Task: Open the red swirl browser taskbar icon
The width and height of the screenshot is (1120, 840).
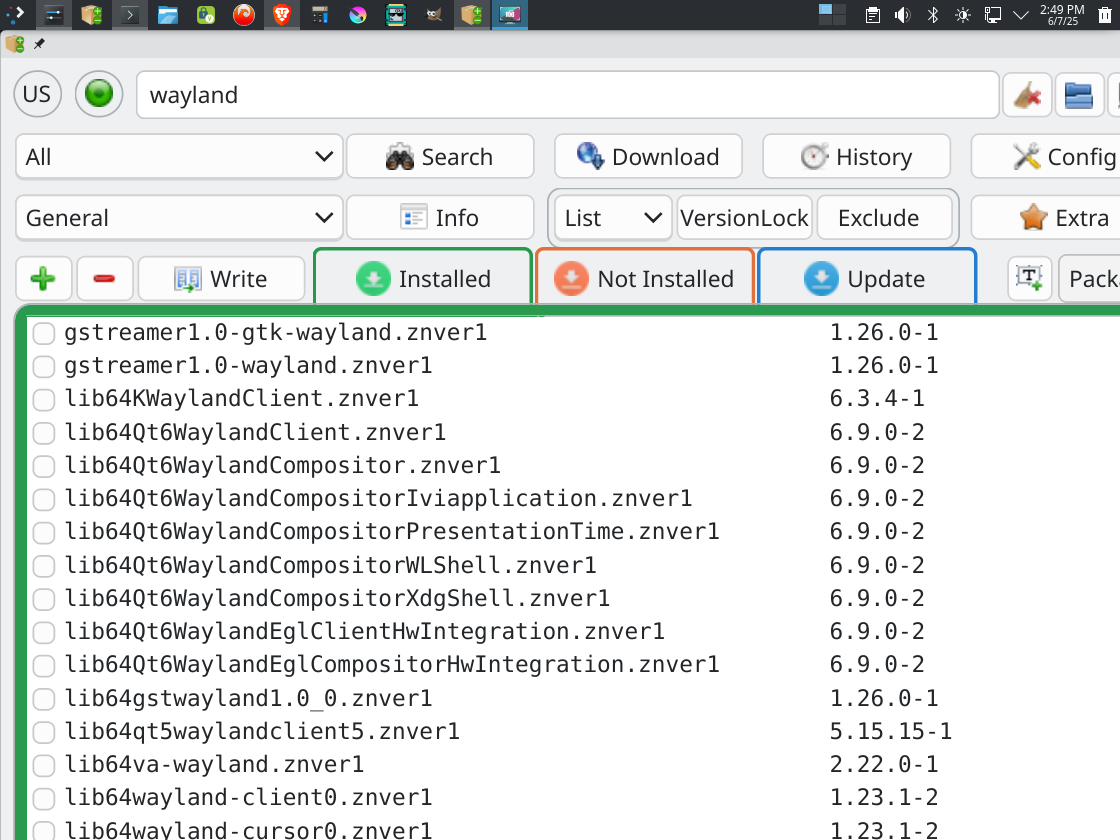Action: click(x=244, y=14)
